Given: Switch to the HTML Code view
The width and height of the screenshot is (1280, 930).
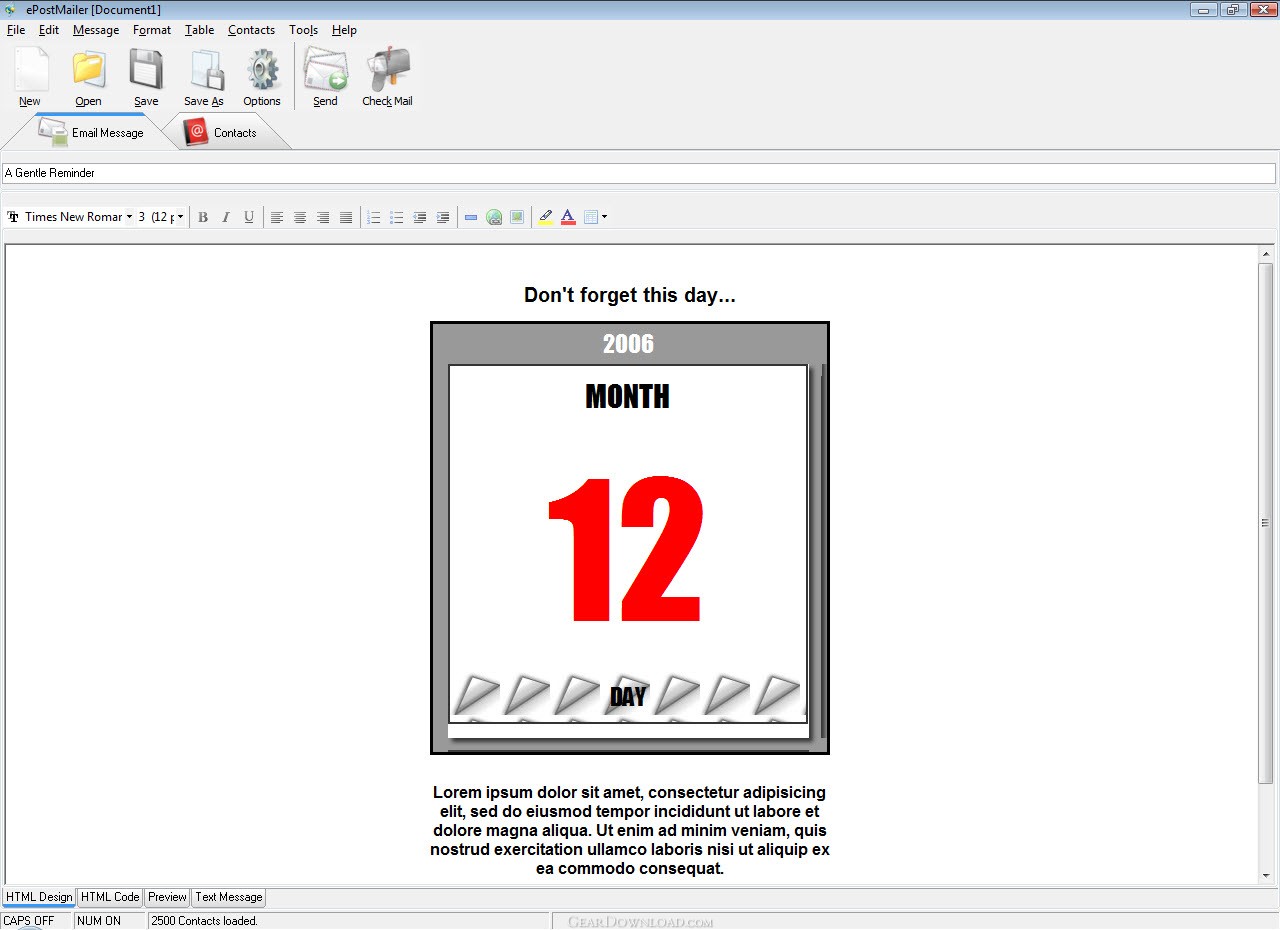Looking at the screenshot, I should [110, 897].
